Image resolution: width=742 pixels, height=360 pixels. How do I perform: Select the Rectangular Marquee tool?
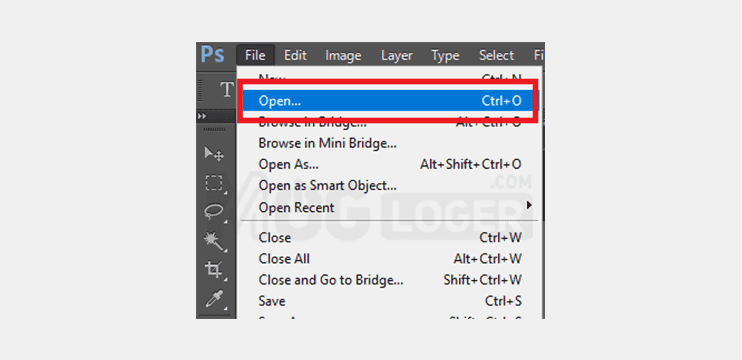(x=214, y=183)
